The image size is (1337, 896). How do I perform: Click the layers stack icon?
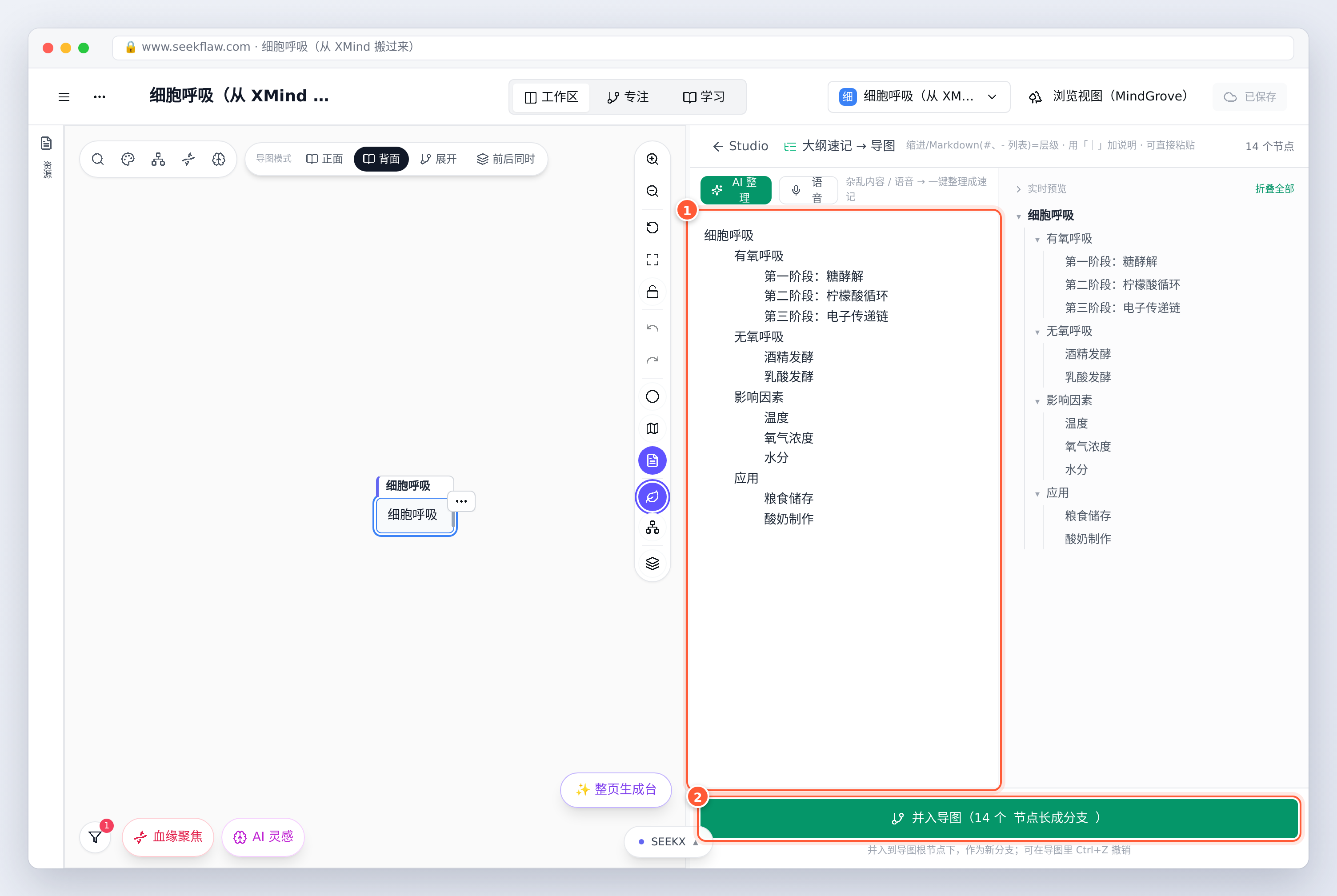[652, 564]
